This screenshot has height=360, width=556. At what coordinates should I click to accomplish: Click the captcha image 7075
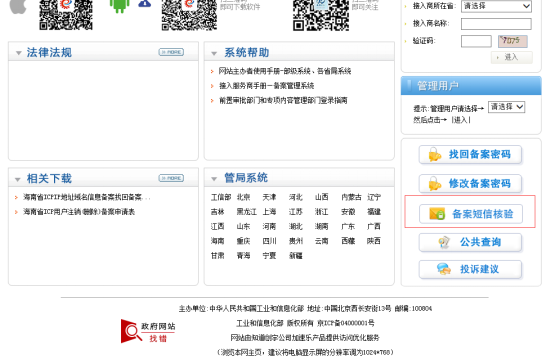click(512, 41)
